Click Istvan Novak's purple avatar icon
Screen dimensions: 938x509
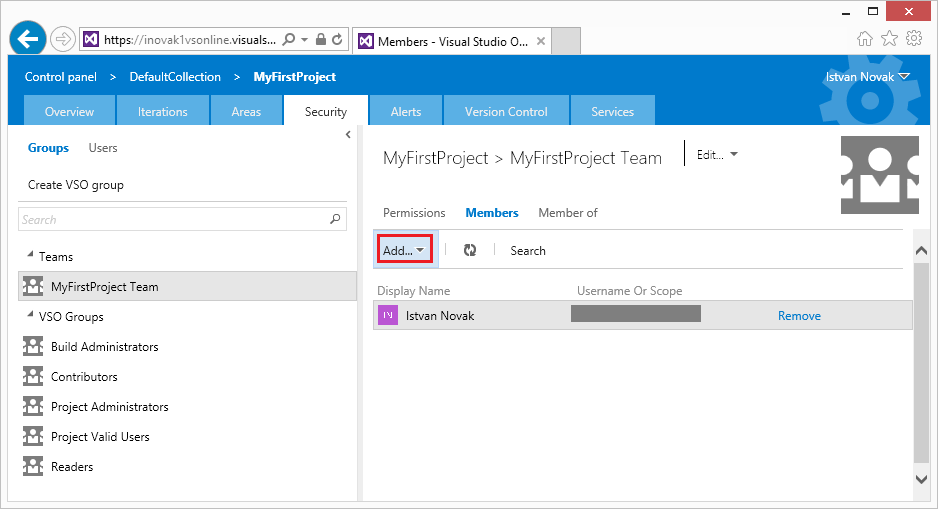[388, 315]
